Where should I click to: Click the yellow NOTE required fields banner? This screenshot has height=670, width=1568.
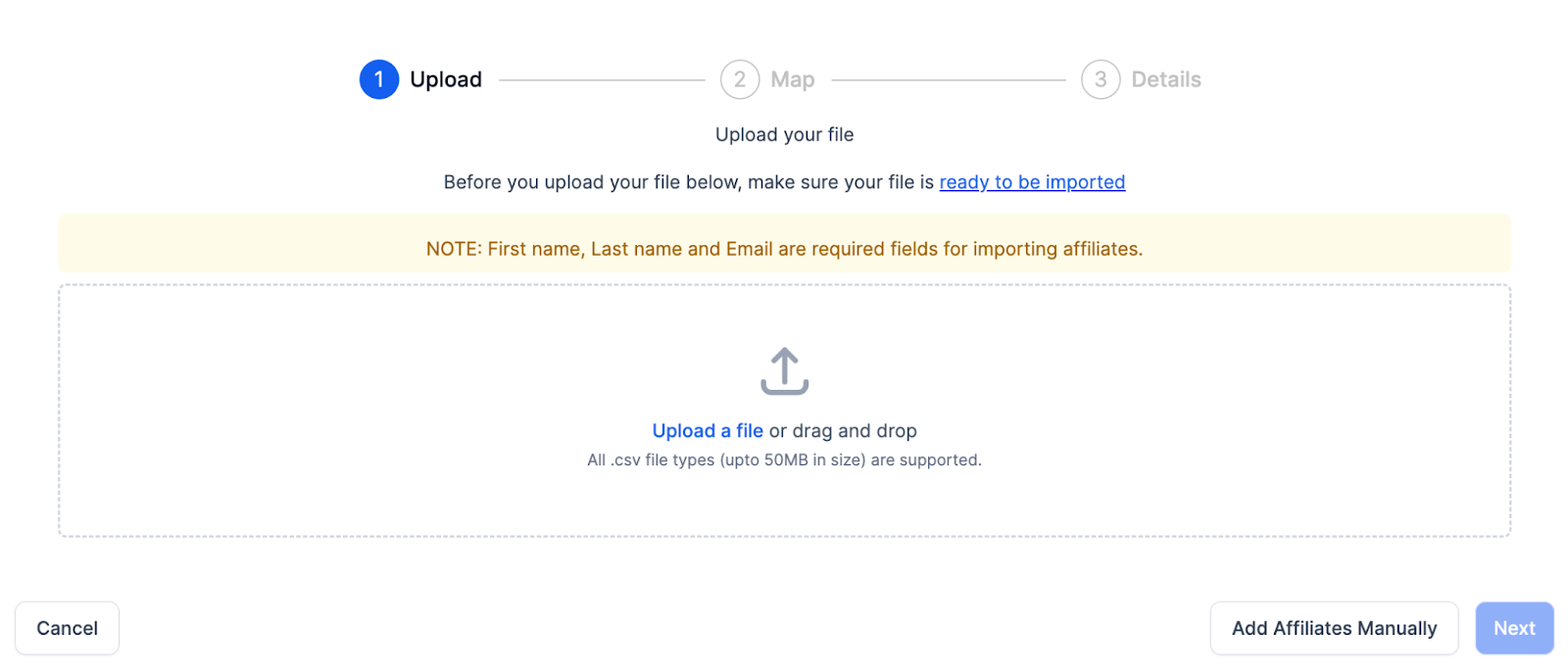click(784, 249)
